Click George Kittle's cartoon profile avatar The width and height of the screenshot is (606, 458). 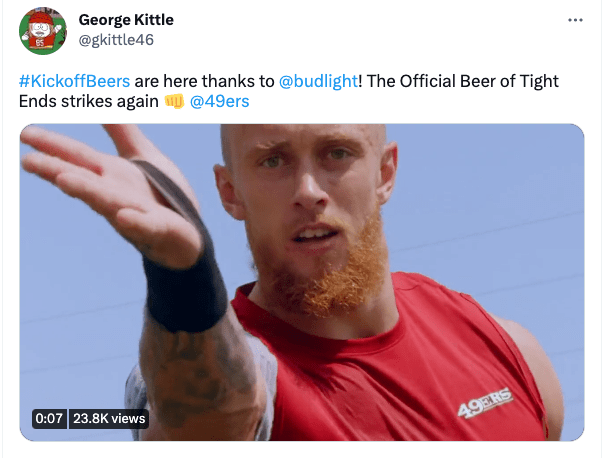coord(43,31)
